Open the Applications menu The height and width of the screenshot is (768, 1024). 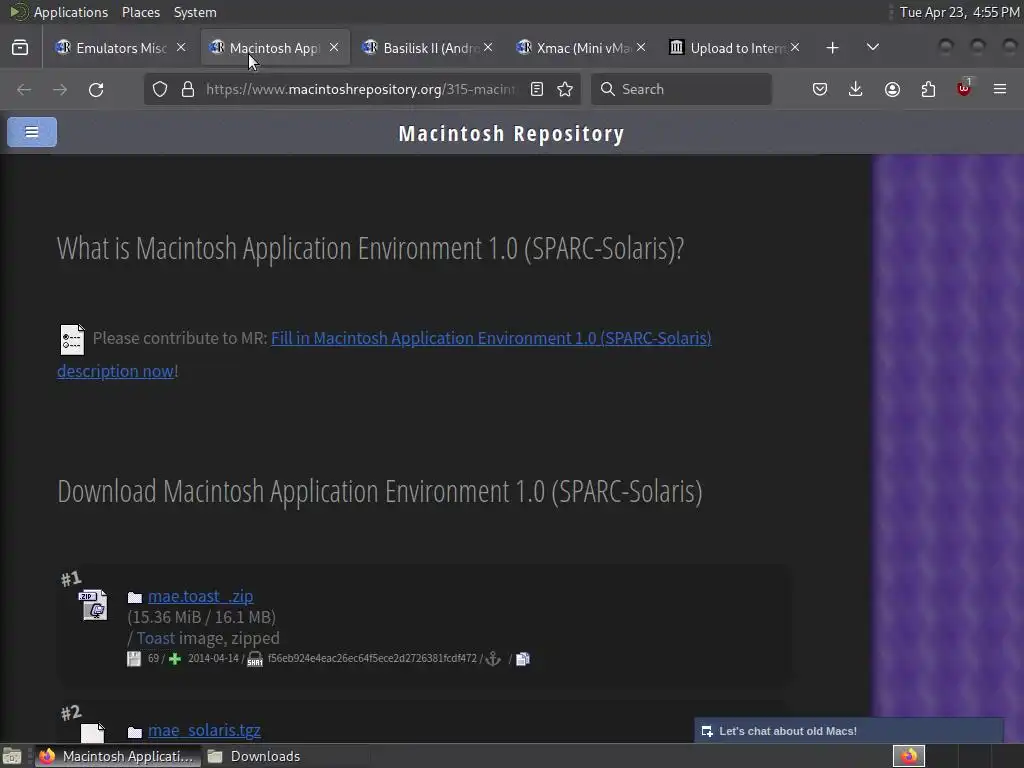pyautogui.click(x=59, y=12)
